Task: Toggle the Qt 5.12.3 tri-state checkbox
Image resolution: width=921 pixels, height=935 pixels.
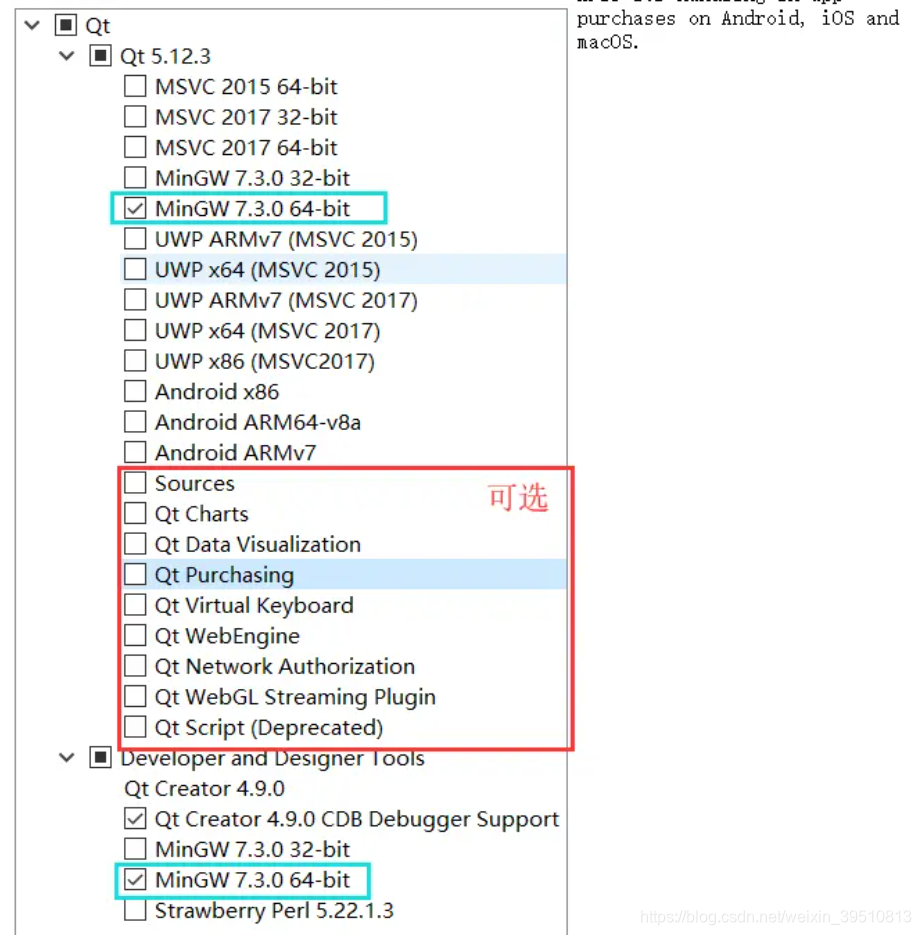Action: coord(100,56)
